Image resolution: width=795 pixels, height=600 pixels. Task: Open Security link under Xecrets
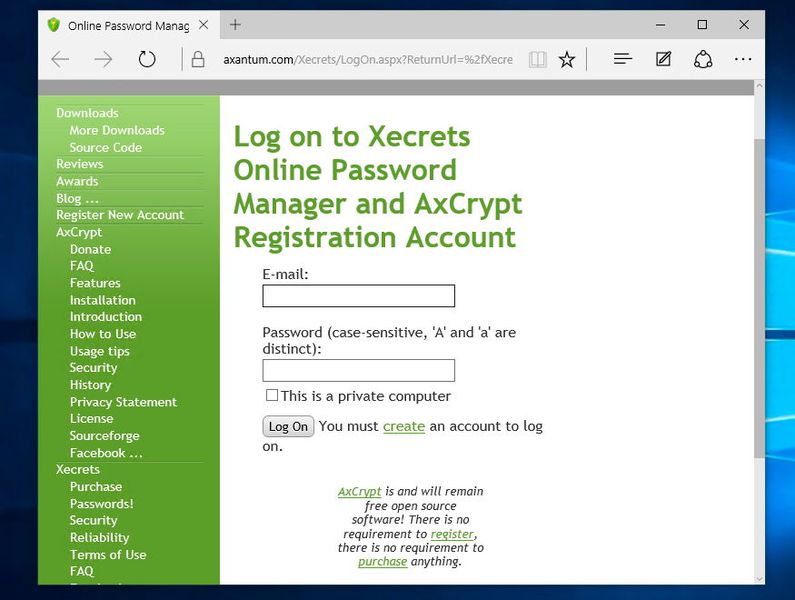coord(93,520)
